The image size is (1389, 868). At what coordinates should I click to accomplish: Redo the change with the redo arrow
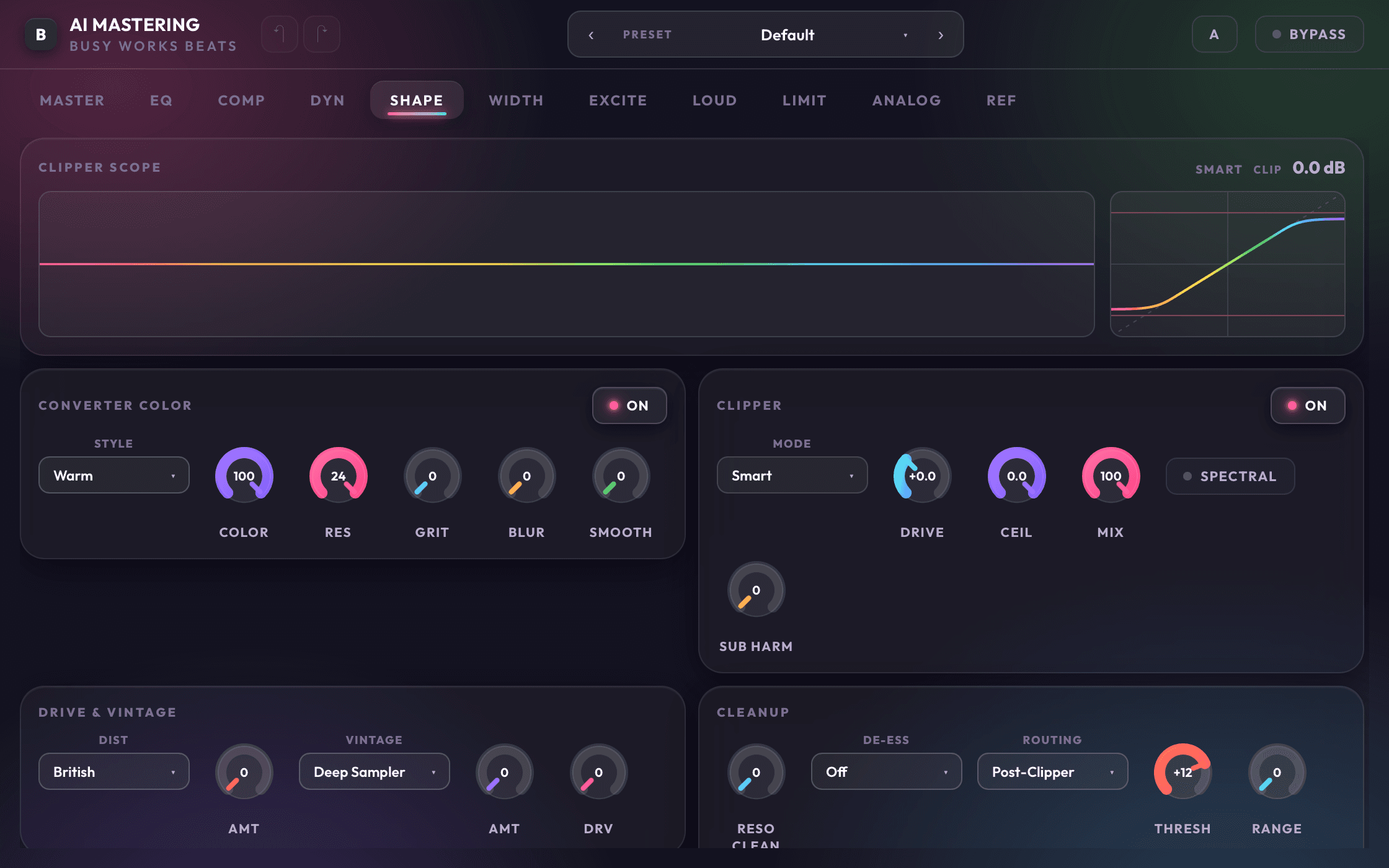[x=322, y=34]
